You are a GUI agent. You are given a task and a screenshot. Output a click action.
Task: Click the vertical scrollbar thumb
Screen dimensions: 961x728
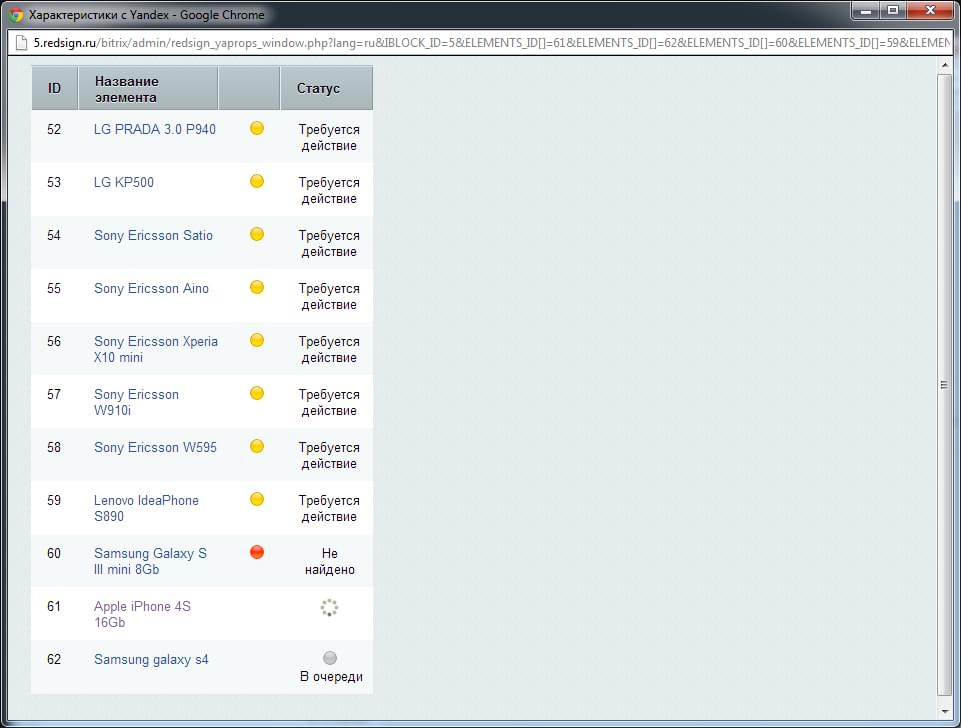(x=944, y=385)
